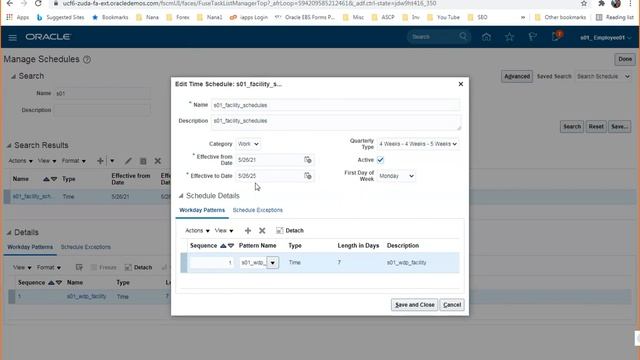
Task: Open Search Results Format menu
Action: 73,161
